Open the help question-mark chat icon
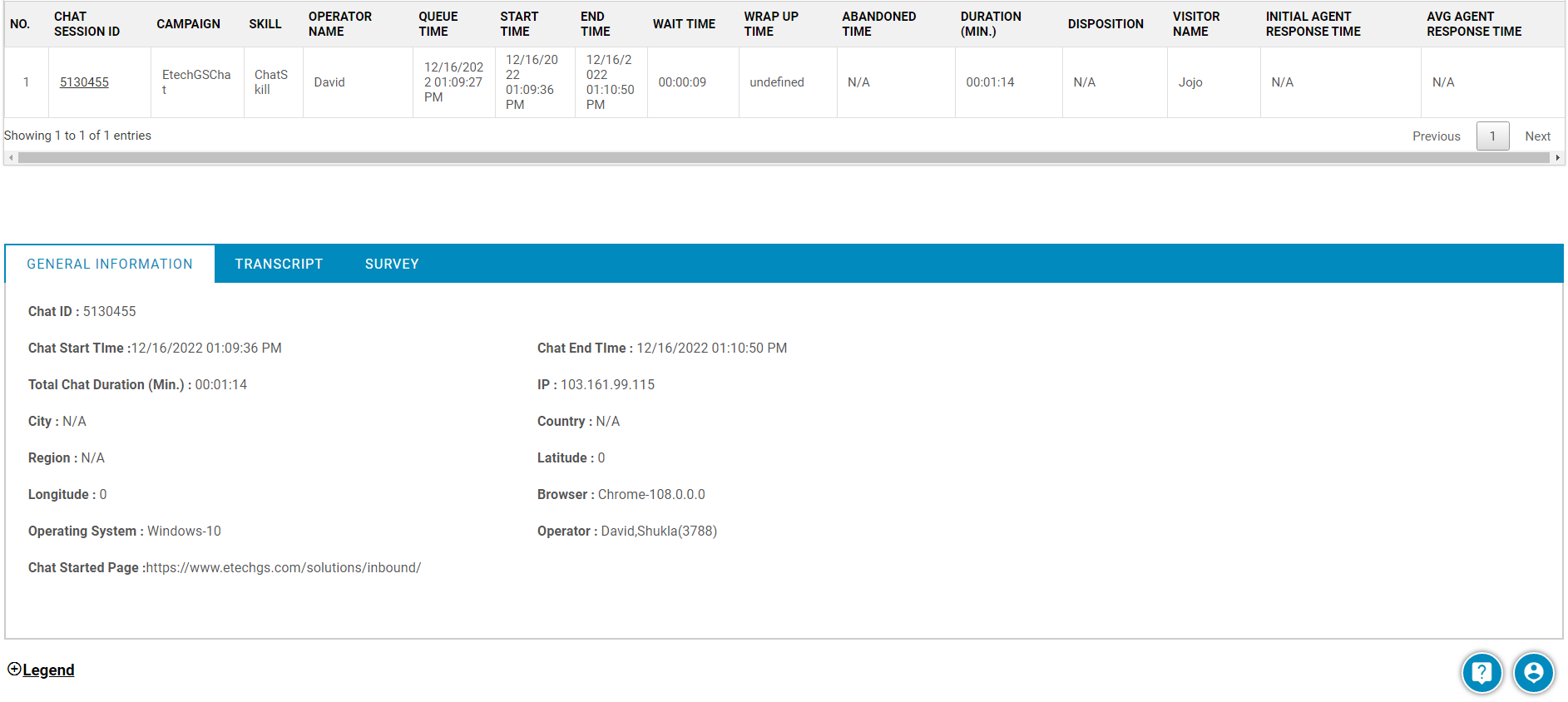Screen dimensions: 1568x702 tap(1481, 672)
